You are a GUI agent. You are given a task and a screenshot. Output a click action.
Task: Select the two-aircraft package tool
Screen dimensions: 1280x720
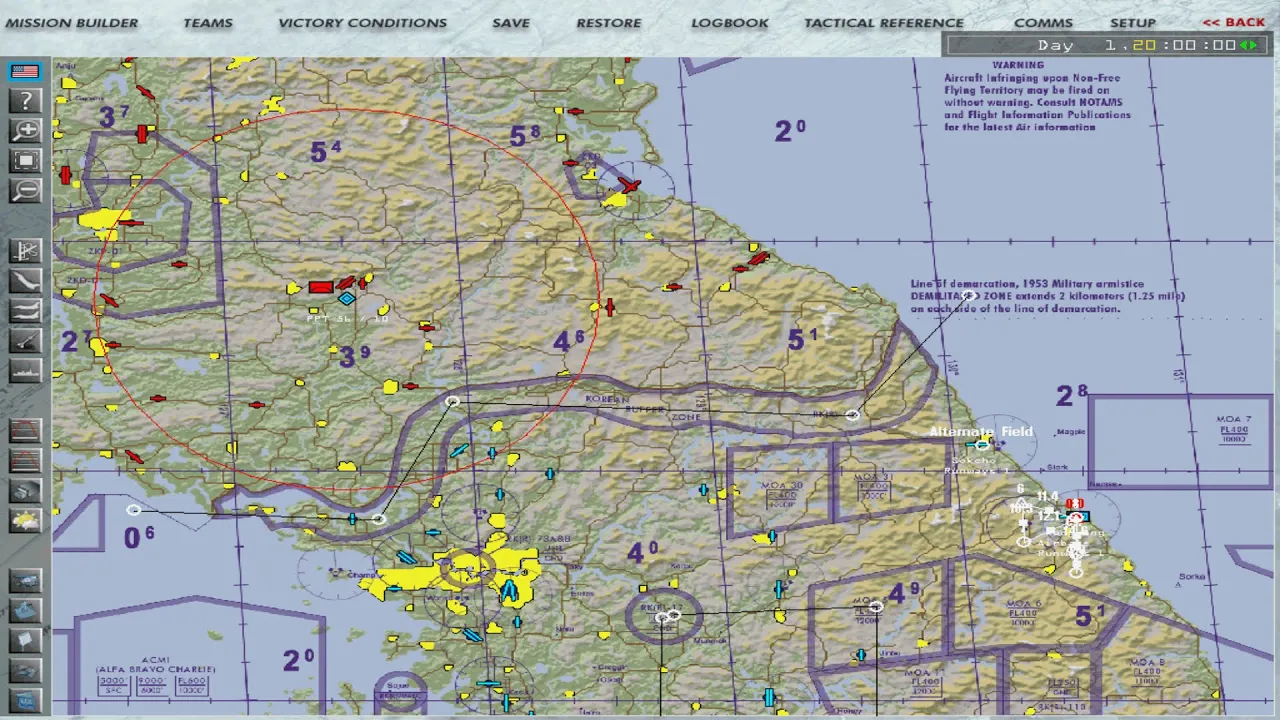(x=25, y=310)
